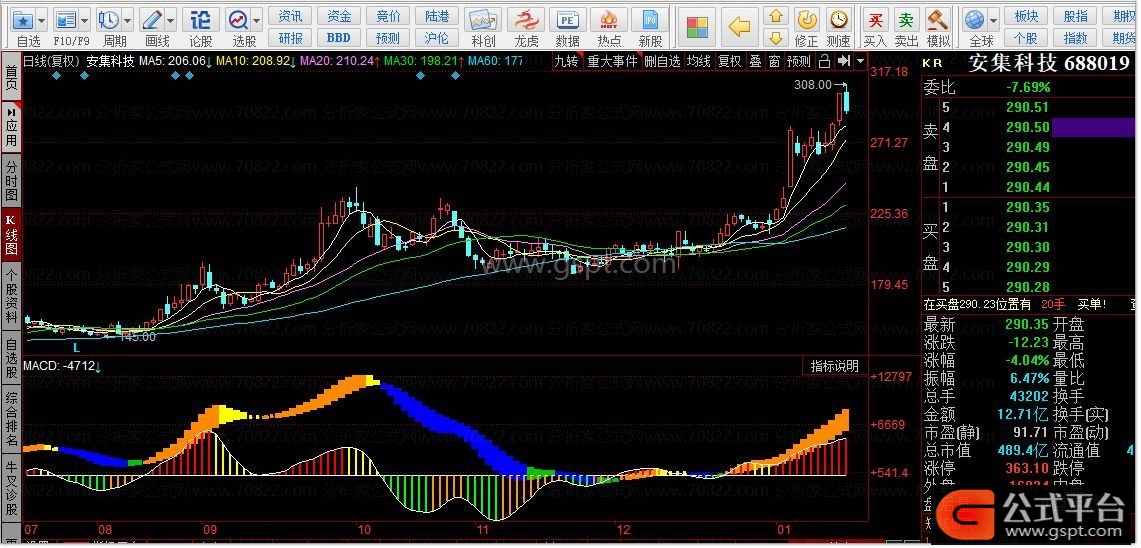This screenshot has height=548, width=1141.
Task: Open the 周期 period dropdown arrow
Action: point(129,20)
